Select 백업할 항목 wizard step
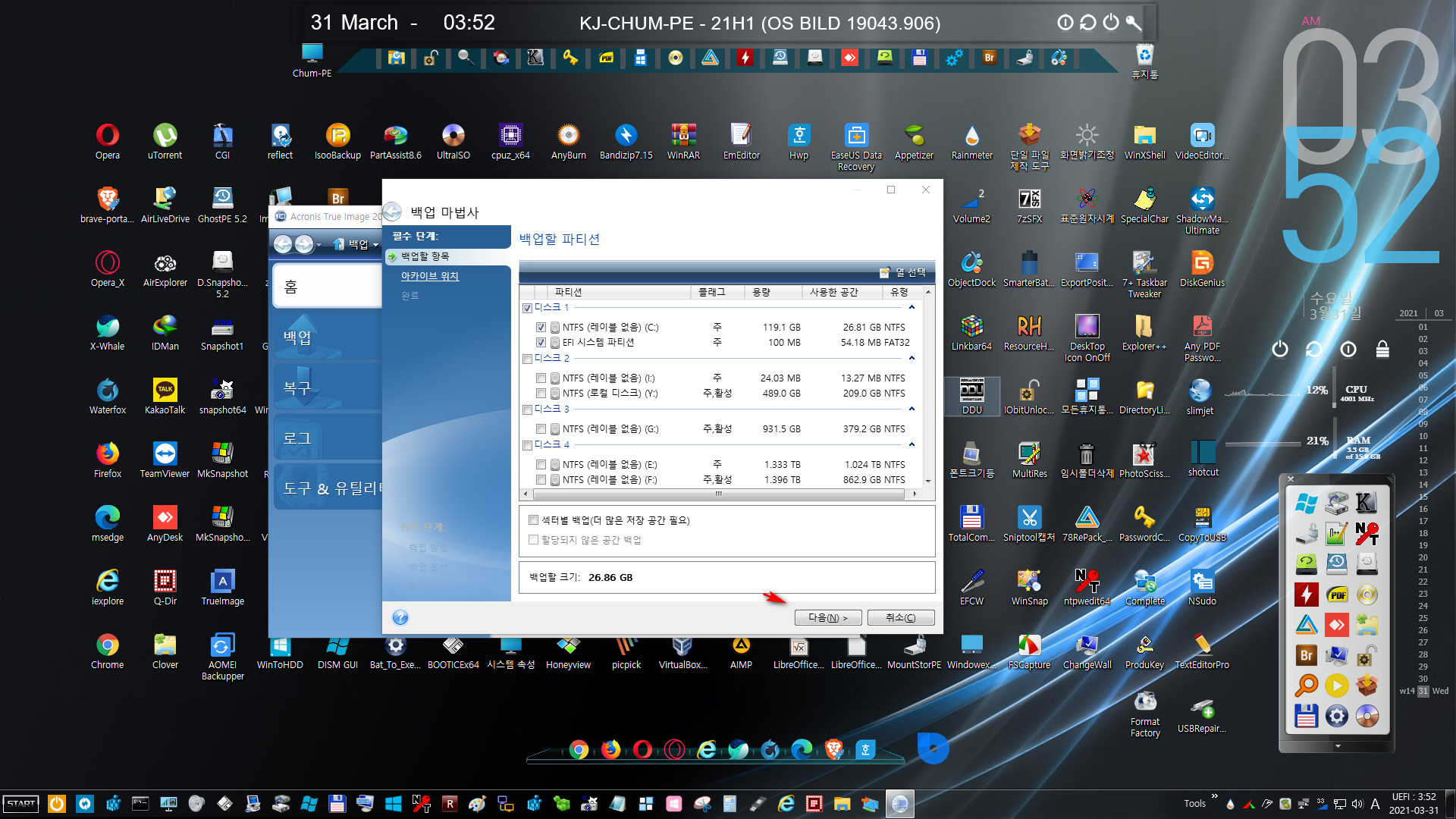Viewport: 1456px width, 819px height. (447, 257)
